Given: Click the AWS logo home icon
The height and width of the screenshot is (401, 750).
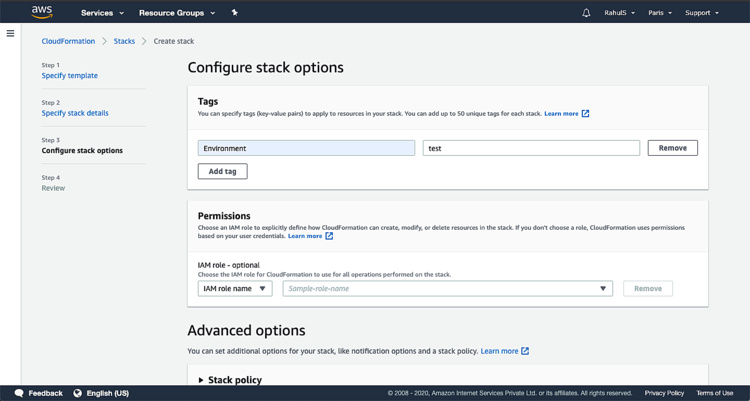Looking at the screenshot, I should coord(41,12).
